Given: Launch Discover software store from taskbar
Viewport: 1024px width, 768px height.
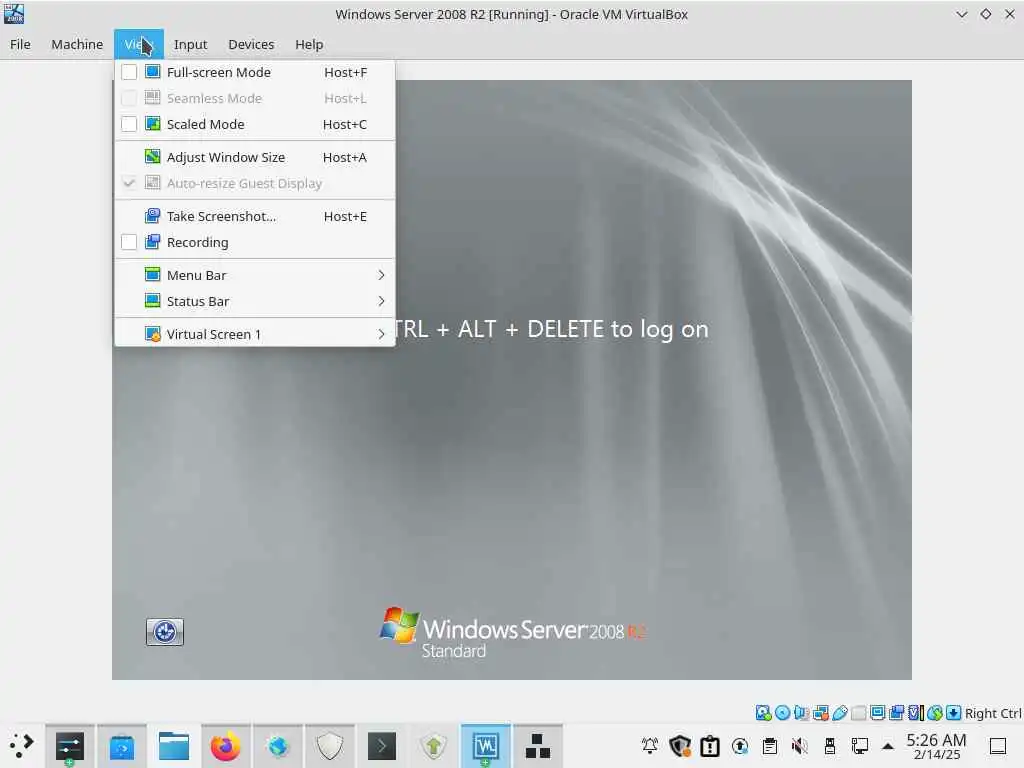Looking at the screenshot, I should pyautogui.click(x=121, y=746).
